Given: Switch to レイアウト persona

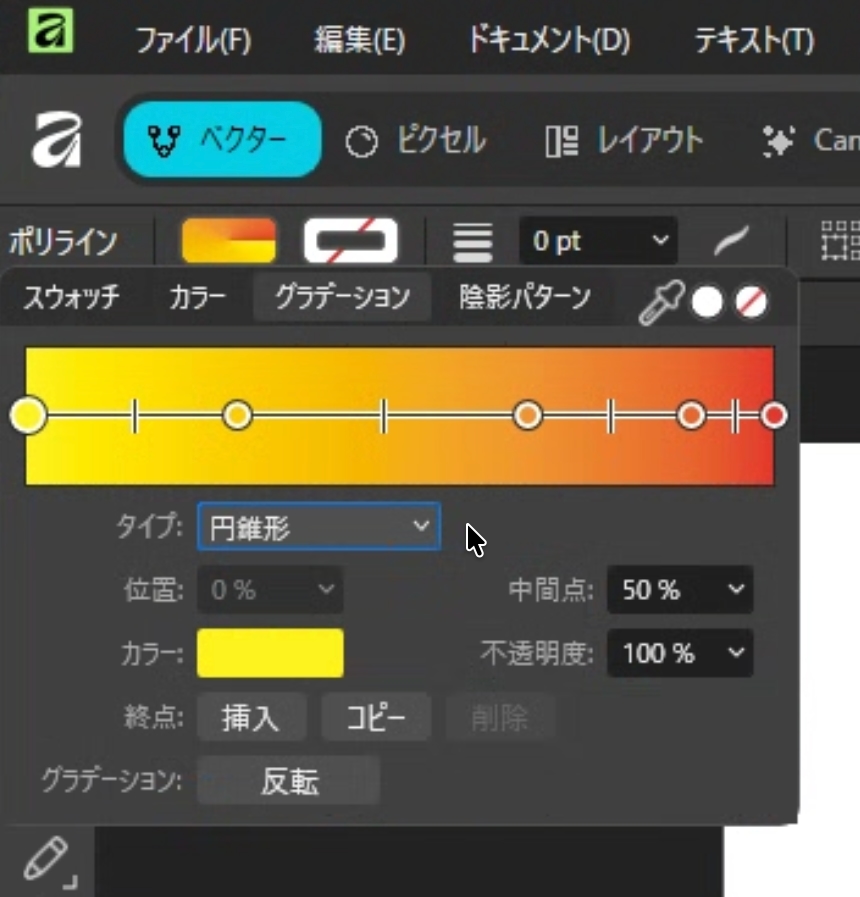Looking at the screenshot, I should click(624, 140).
